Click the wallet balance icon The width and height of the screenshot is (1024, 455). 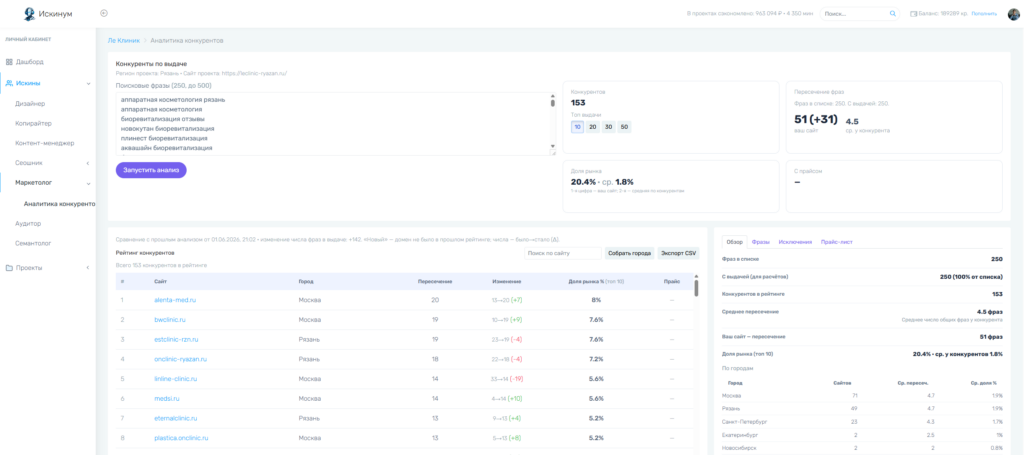click(x=913, y=13)
